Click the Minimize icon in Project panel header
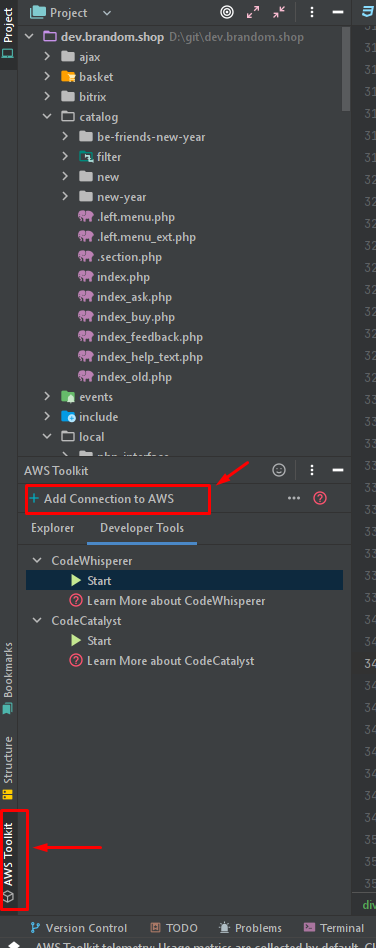The height and width of the screenshot is (948, 376). [x=338, y=12]
